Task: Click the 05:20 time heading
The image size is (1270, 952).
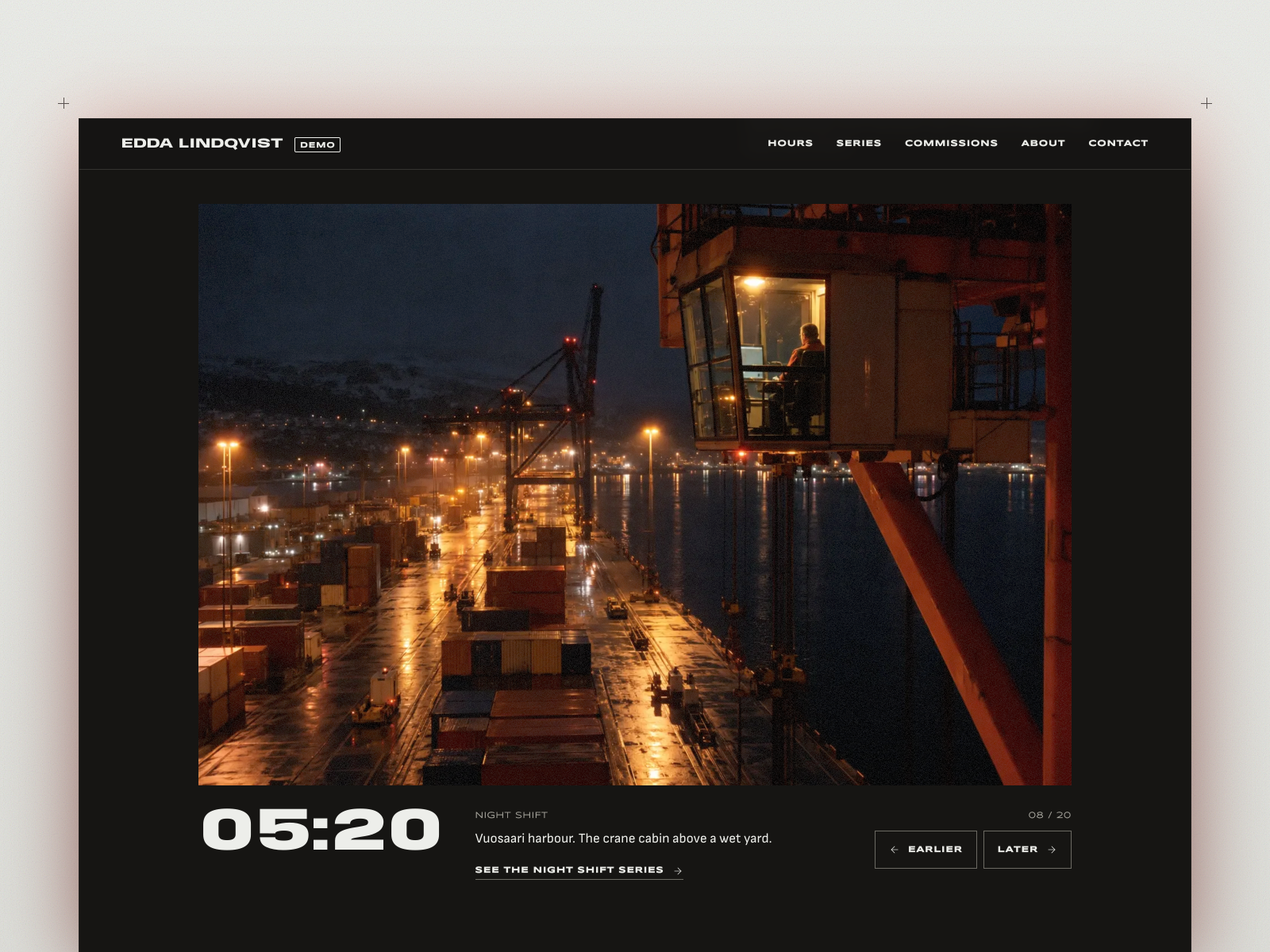Action: click(321, 830)
